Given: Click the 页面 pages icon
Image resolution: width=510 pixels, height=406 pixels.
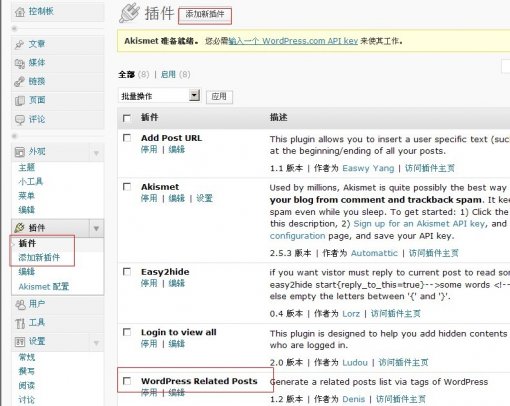Looking at the screenshot, I should [x=20, y=100].
